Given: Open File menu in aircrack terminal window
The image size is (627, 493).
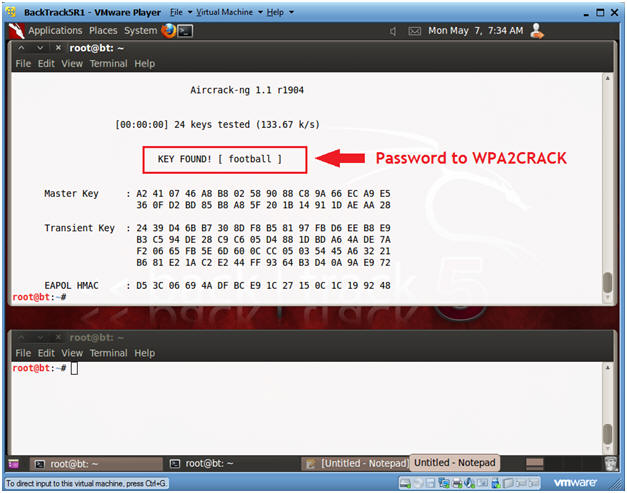Looking at the screenshot, I should [23, 64].
